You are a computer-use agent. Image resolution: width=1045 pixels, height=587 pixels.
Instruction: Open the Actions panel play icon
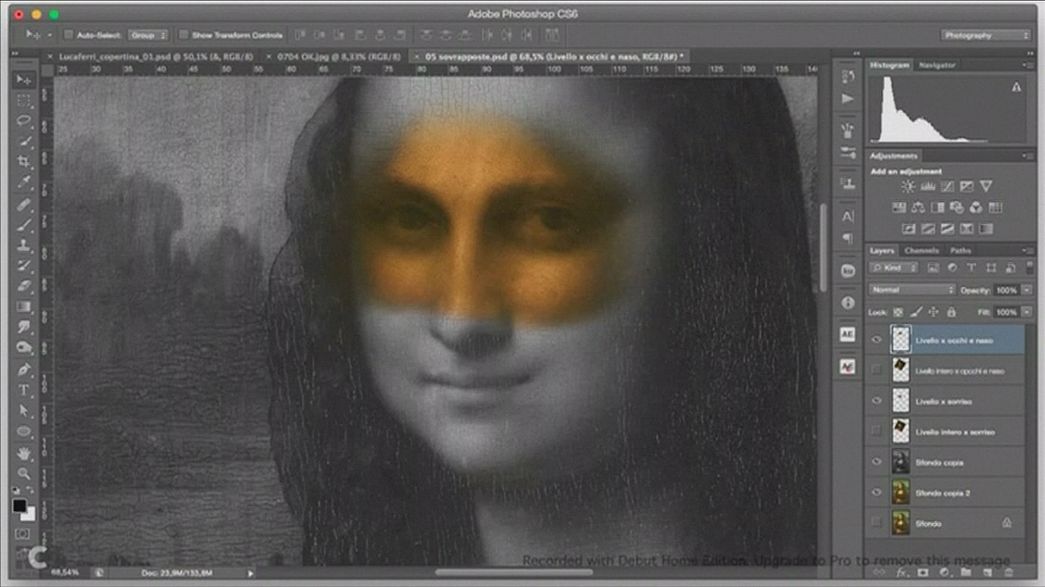[848, 99]
